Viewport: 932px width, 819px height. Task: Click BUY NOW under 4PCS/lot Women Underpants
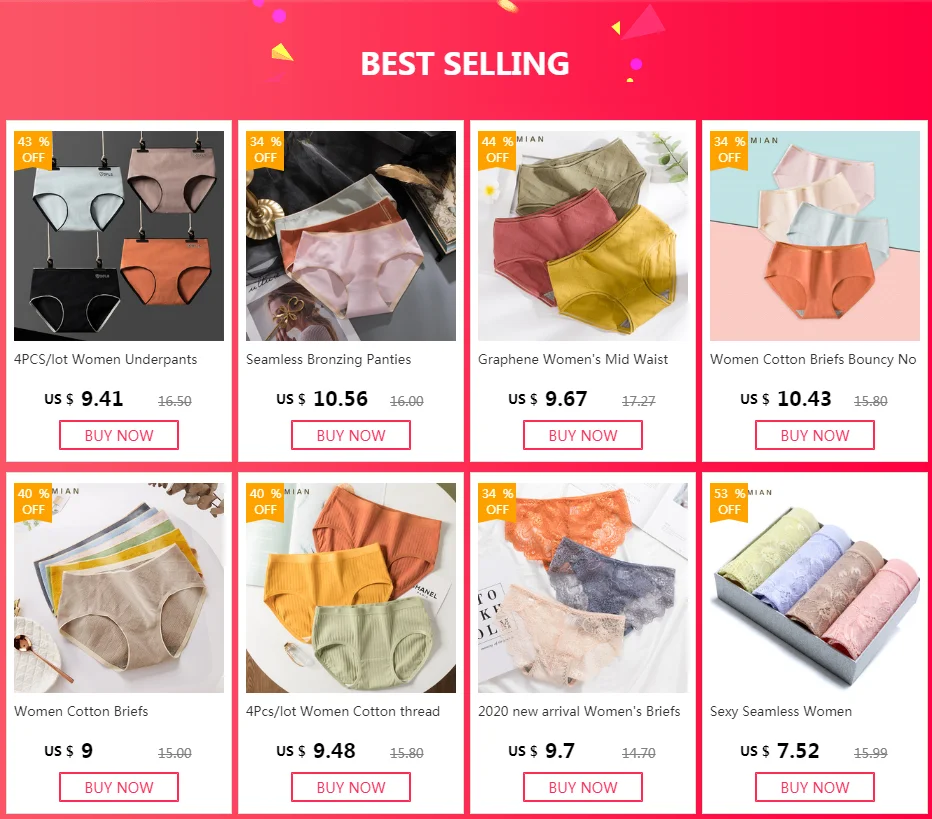pos(119,435)
